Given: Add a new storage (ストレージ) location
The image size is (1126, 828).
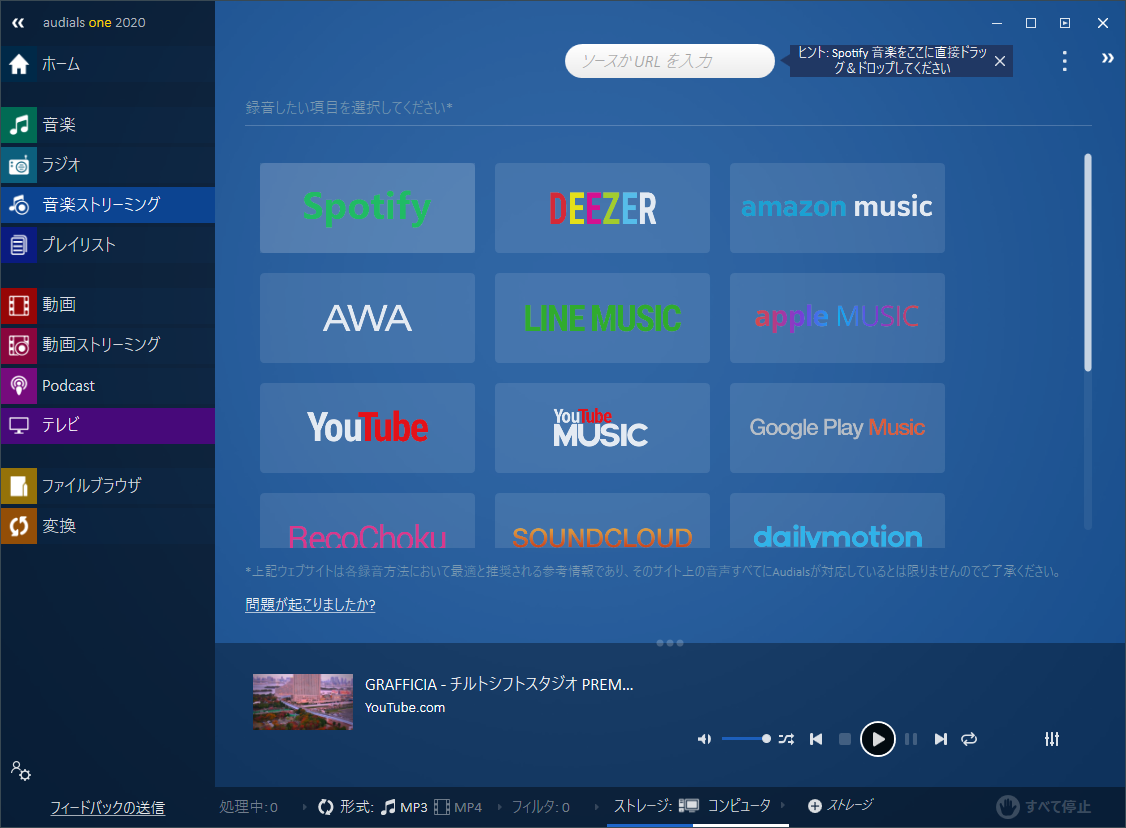Looking at the screenshot, I should coord(840,806).
